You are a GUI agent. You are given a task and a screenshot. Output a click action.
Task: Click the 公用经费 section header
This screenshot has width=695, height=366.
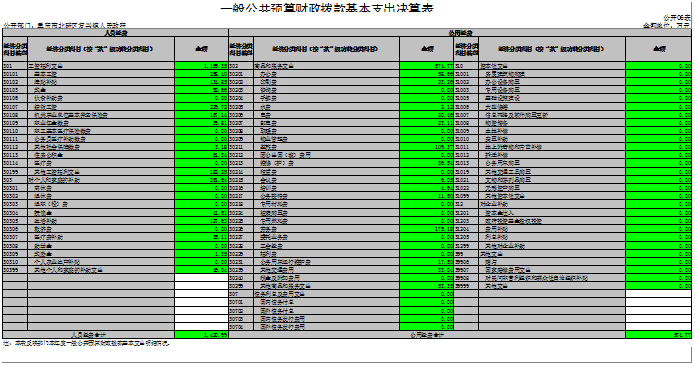tap(460, 33)
